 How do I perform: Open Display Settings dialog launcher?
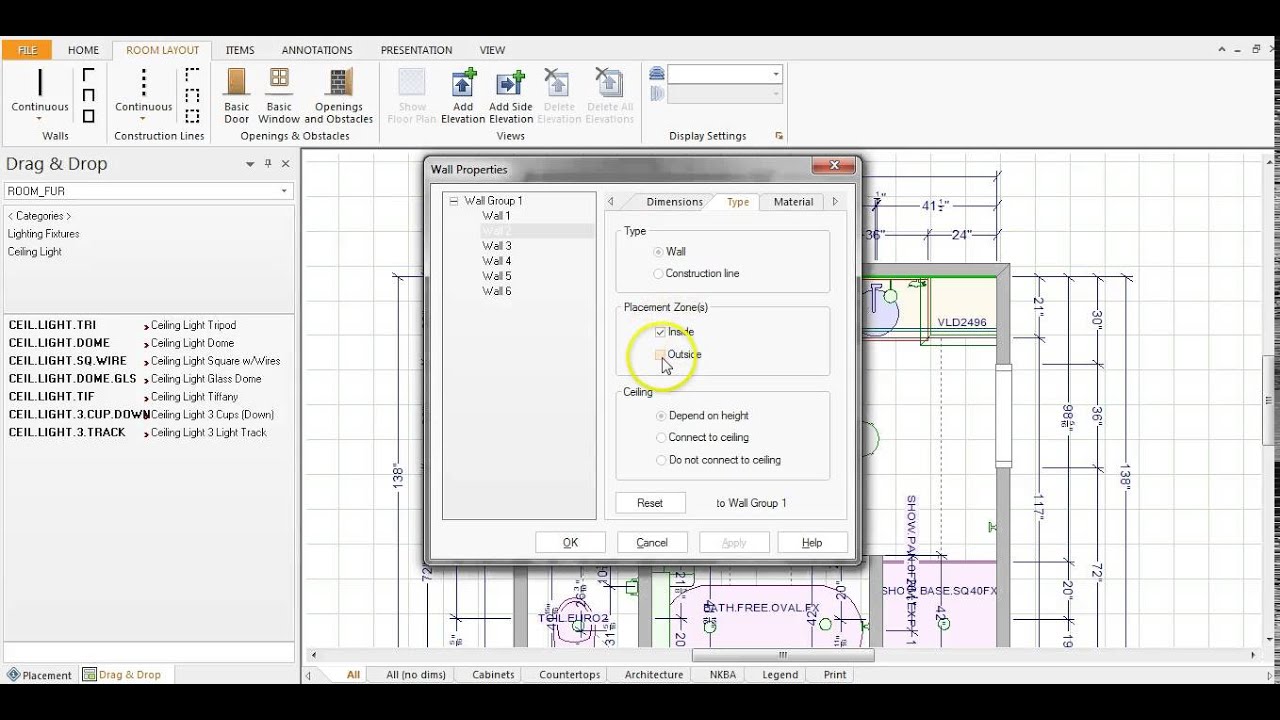click(779, 136)
